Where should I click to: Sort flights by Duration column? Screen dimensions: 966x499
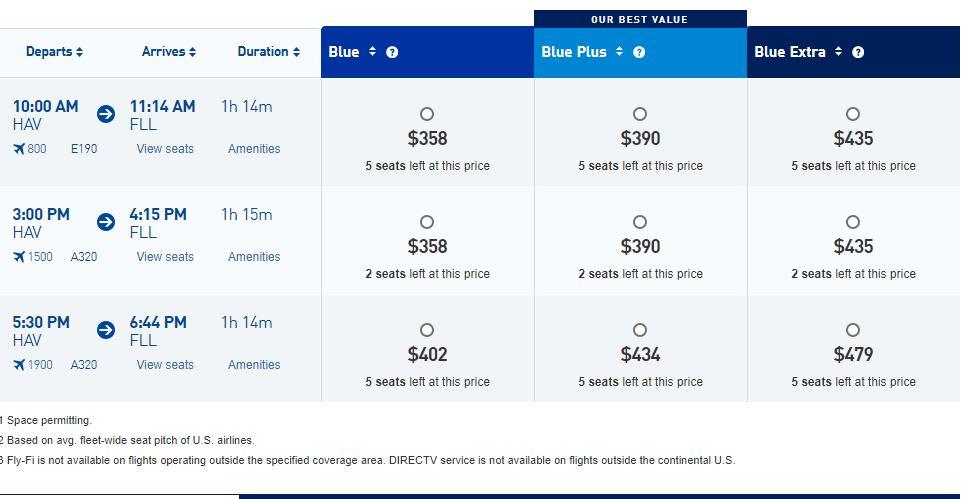[269, 52]
